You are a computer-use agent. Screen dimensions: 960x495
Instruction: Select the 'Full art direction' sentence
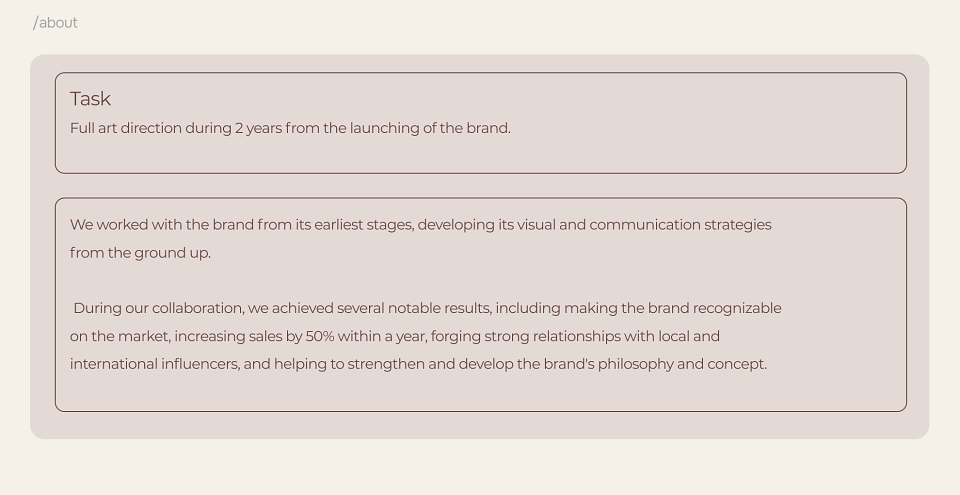pos(290,128)
